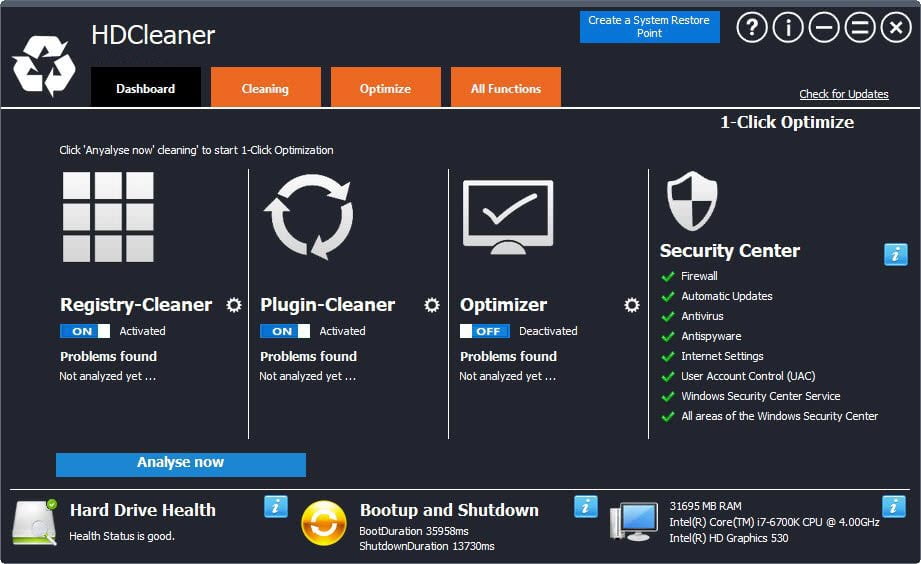
Task: Switch to the Dashboard tab
Action: 146,87
